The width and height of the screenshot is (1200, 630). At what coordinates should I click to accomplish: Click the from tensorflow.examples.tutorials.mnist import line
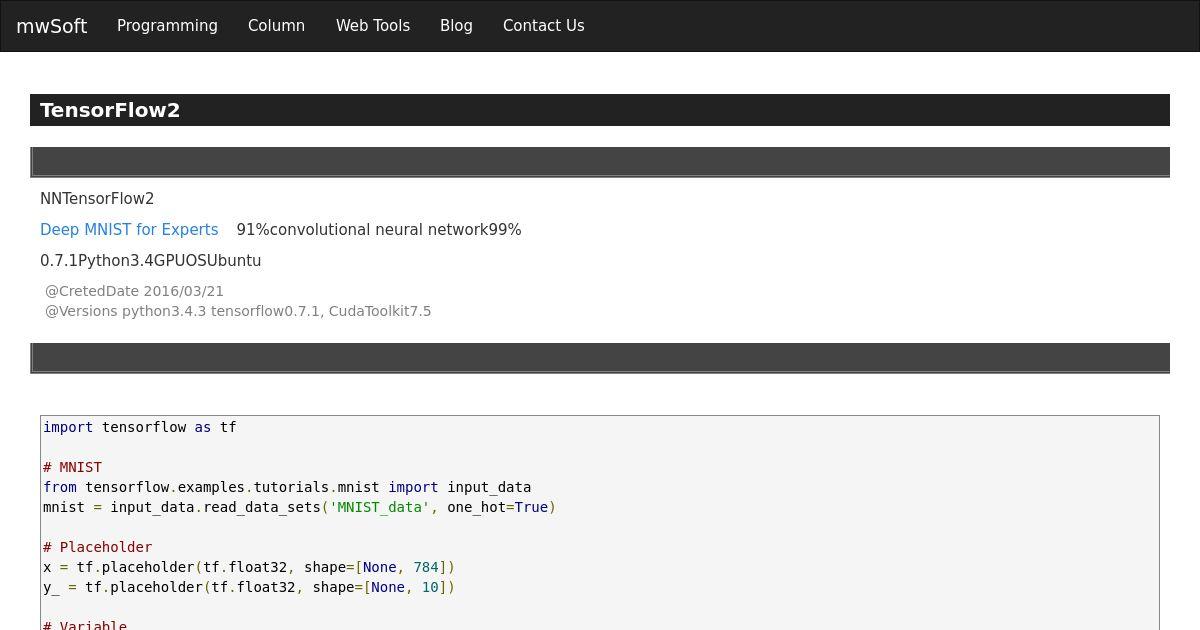[x=287, y=487]
